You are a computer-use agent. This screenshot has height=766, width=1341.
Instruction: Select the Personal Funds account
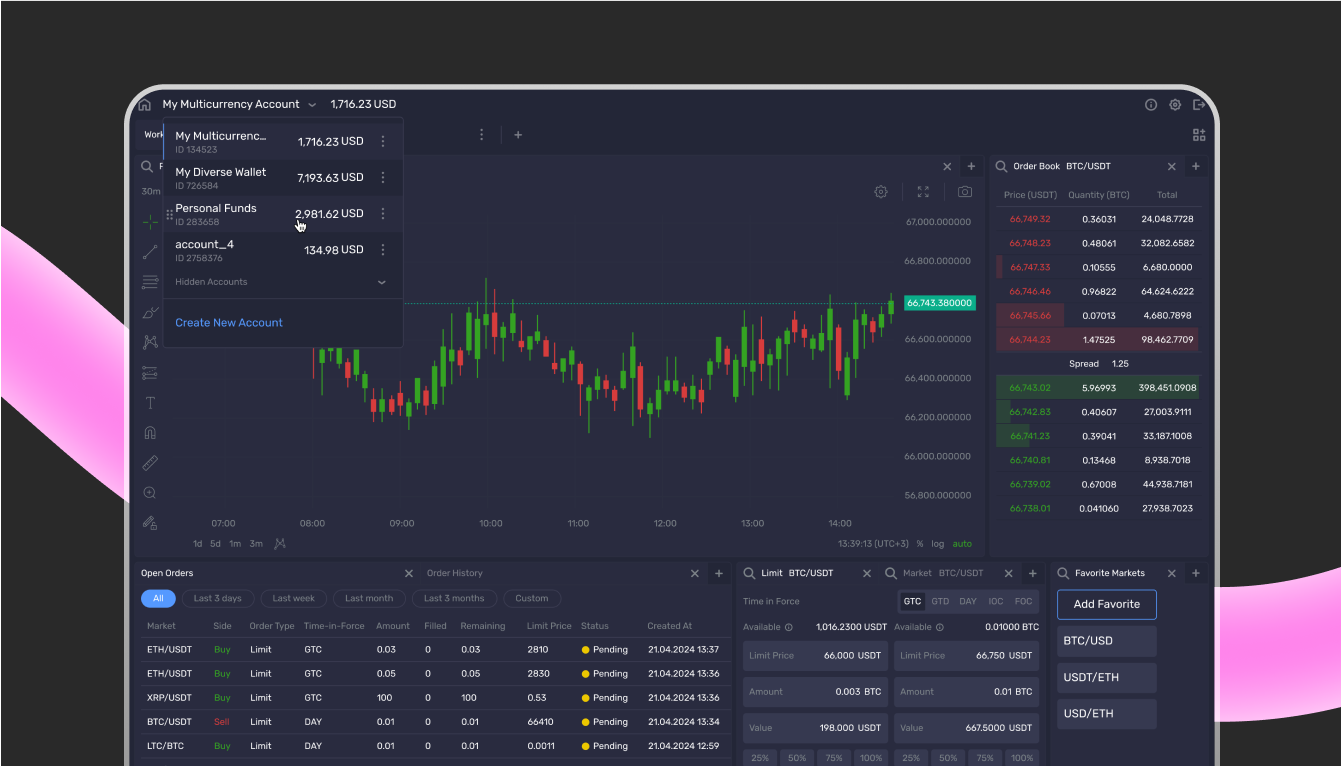pyautogui.click(x=216, y=214)
